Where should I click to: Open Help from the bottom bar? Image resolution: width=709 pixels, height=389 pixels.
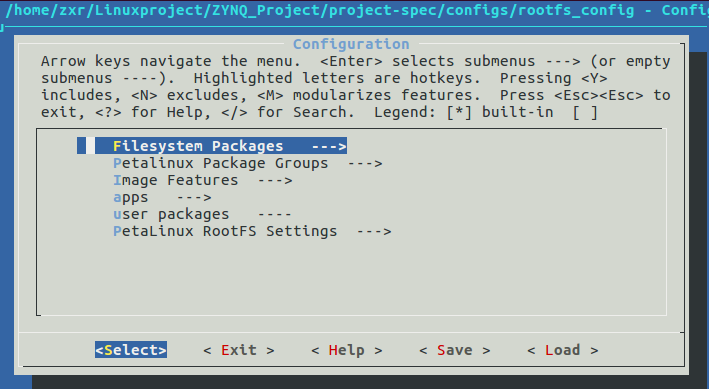[347, 350]
